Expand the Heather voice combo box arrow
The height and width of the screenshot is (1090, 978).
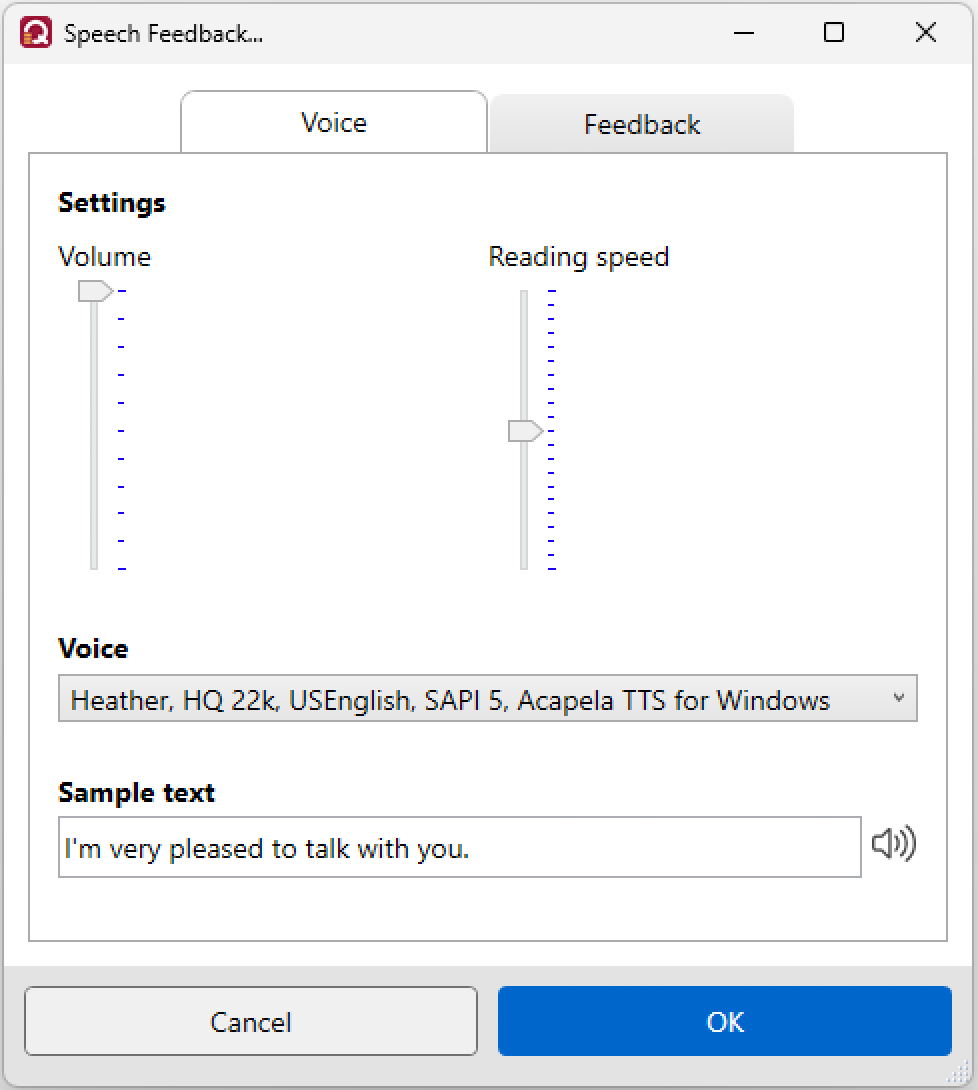coord(899,698)
